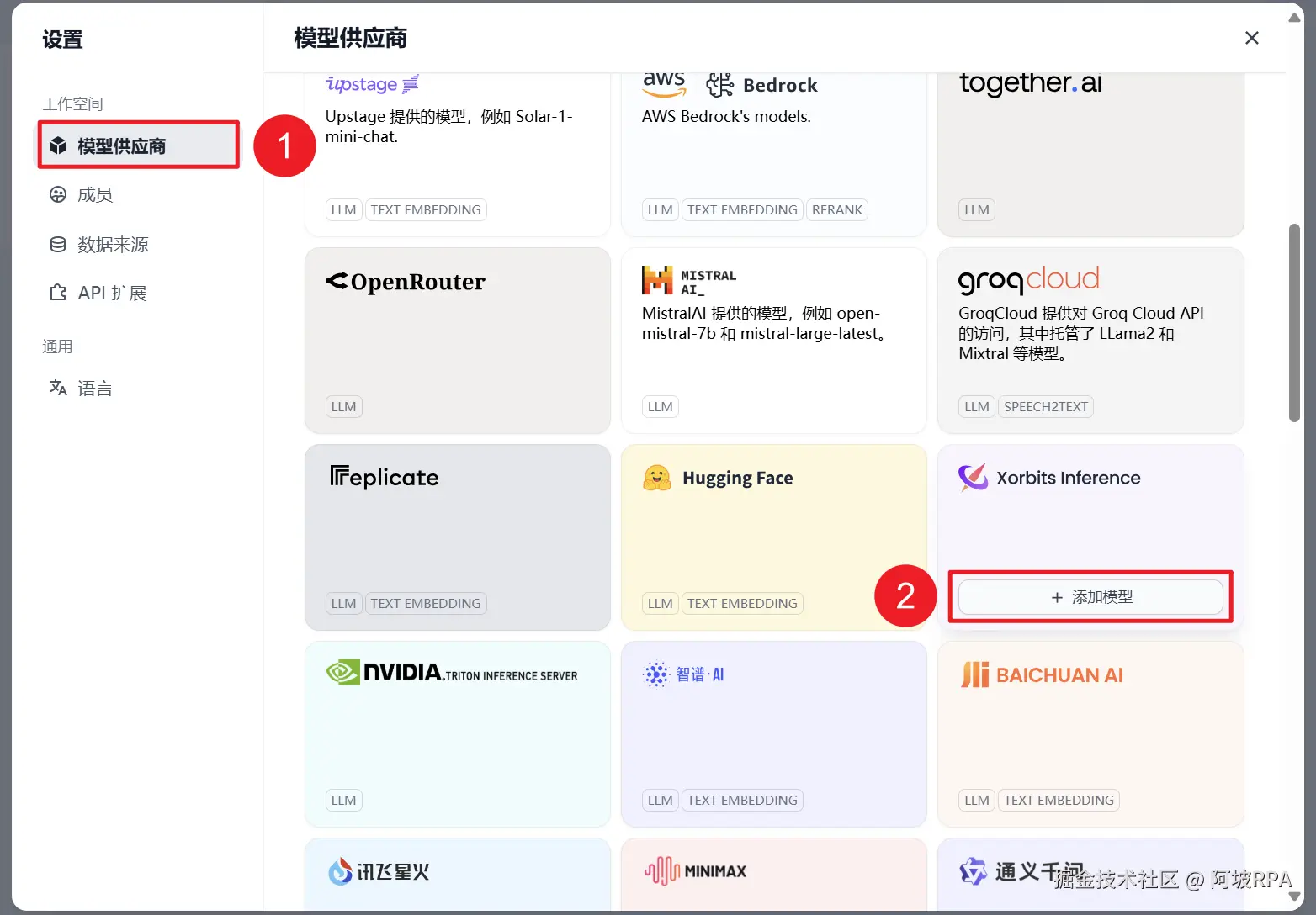Click the 数据来源 database icon
The height and width of the screenshot is (915, 1316).
point(58,244)
